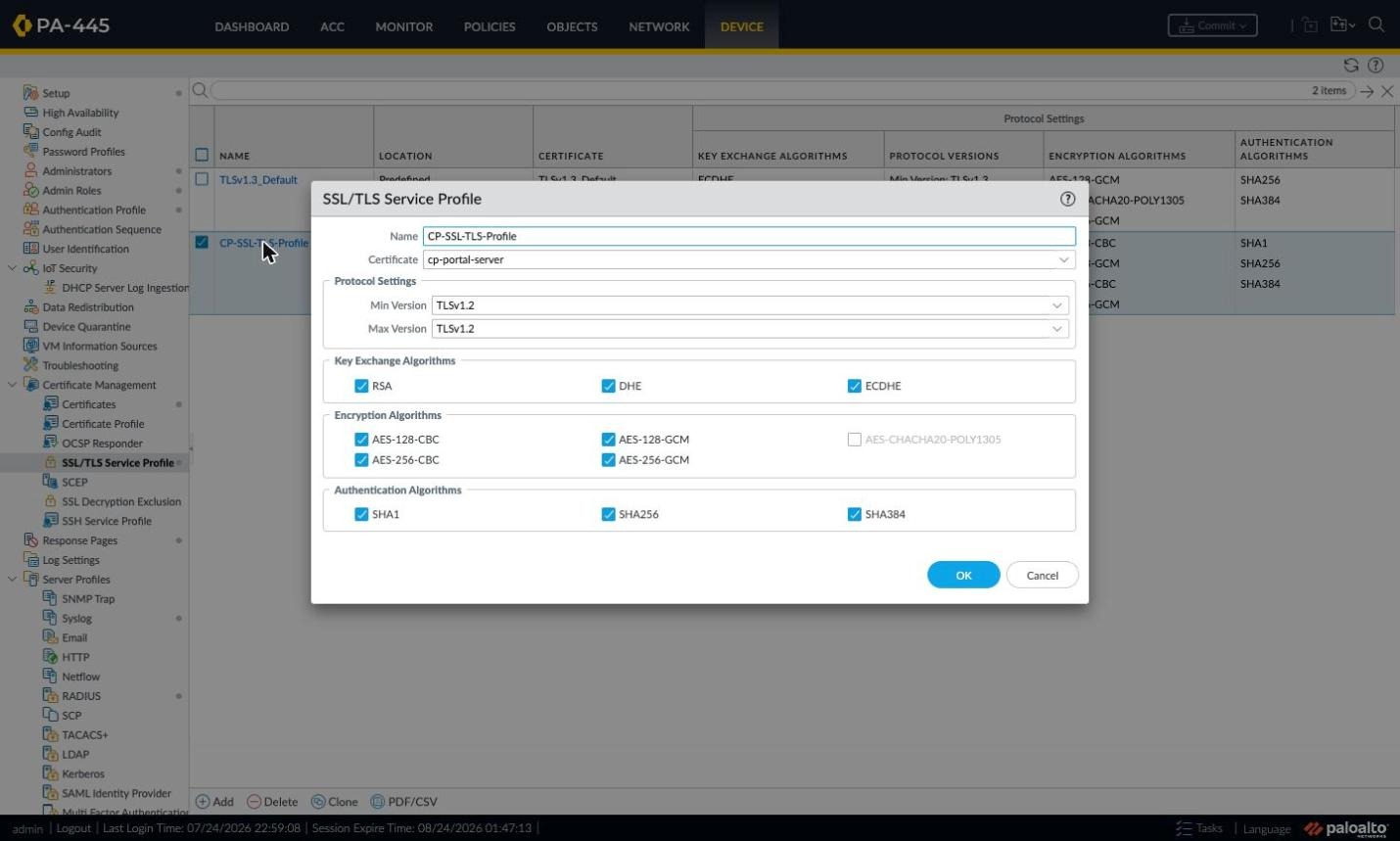1400x841 pixels.
Task: Click the SNMP Trap icon
Action: [51, 598]
